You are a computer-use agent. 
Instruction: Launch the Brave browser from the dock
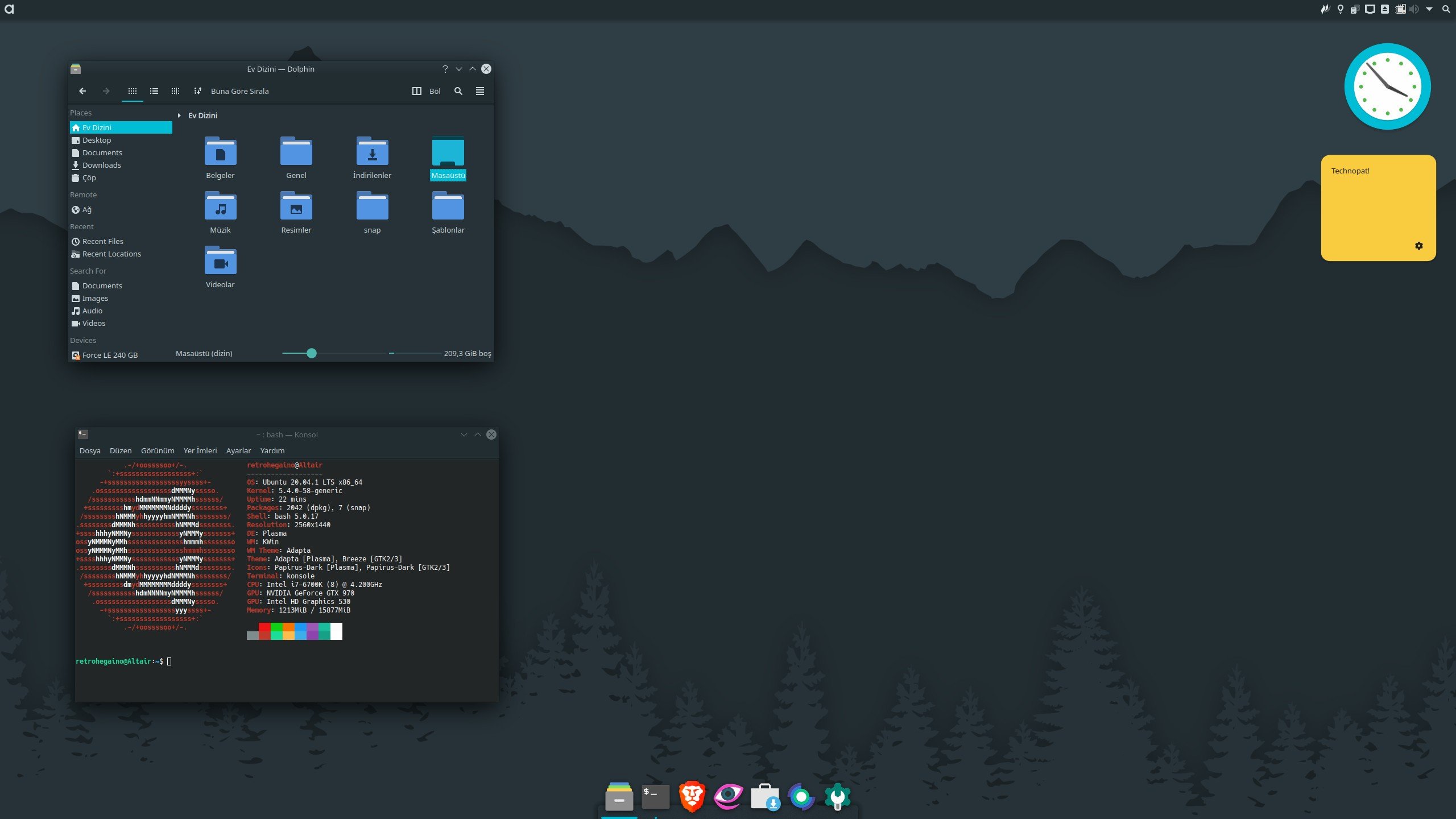[692, 796]
